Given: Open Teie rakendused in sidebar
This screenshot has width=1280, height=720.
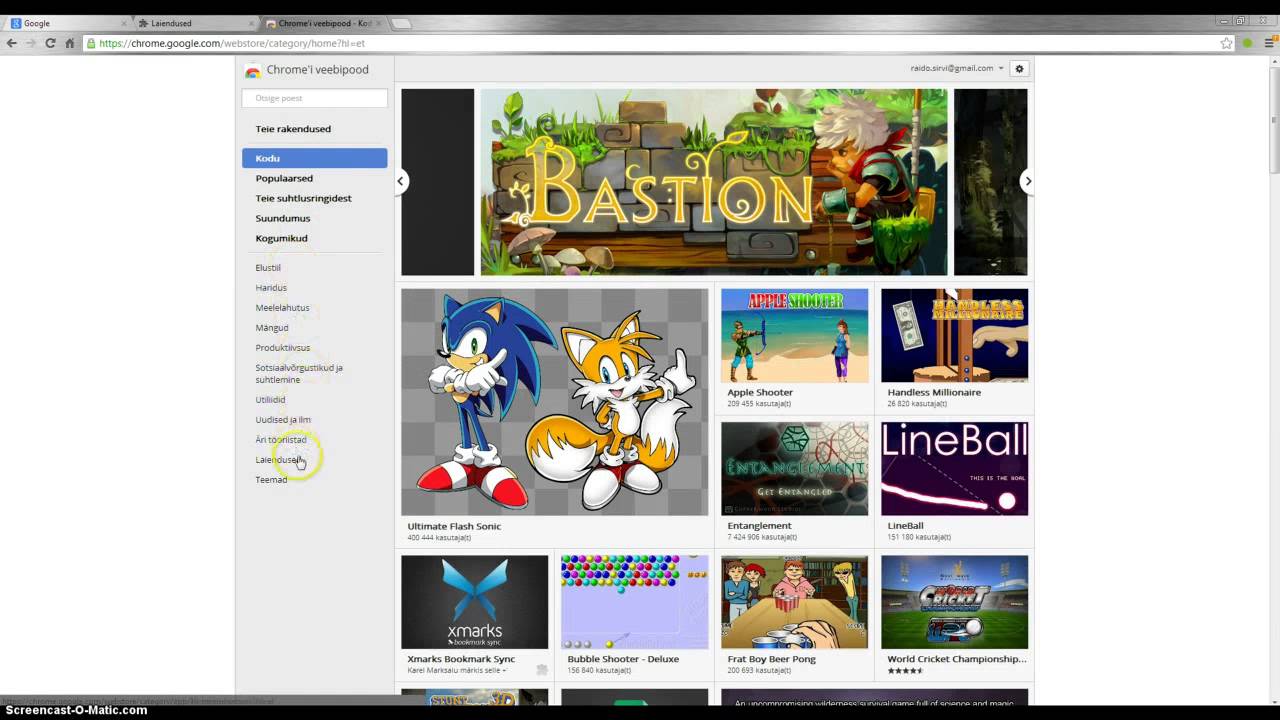Looking at the screenshot, I should [293, 129].
